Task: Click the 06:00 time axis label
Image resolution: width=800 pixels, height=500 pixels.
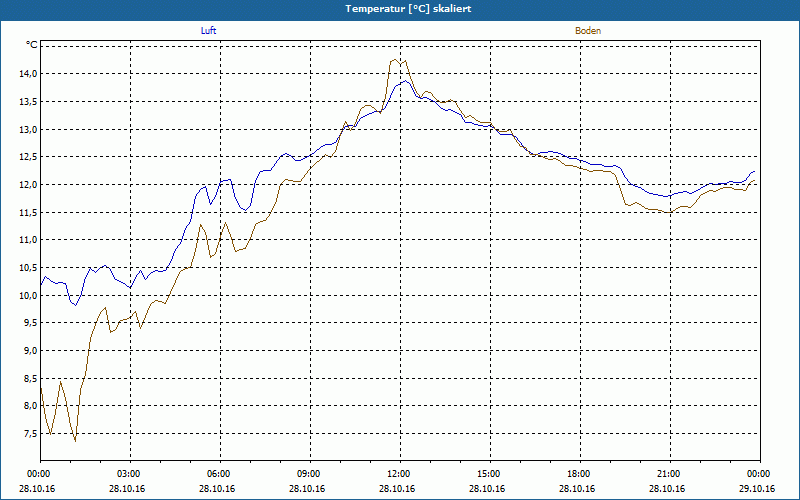Action: (220, 474)
